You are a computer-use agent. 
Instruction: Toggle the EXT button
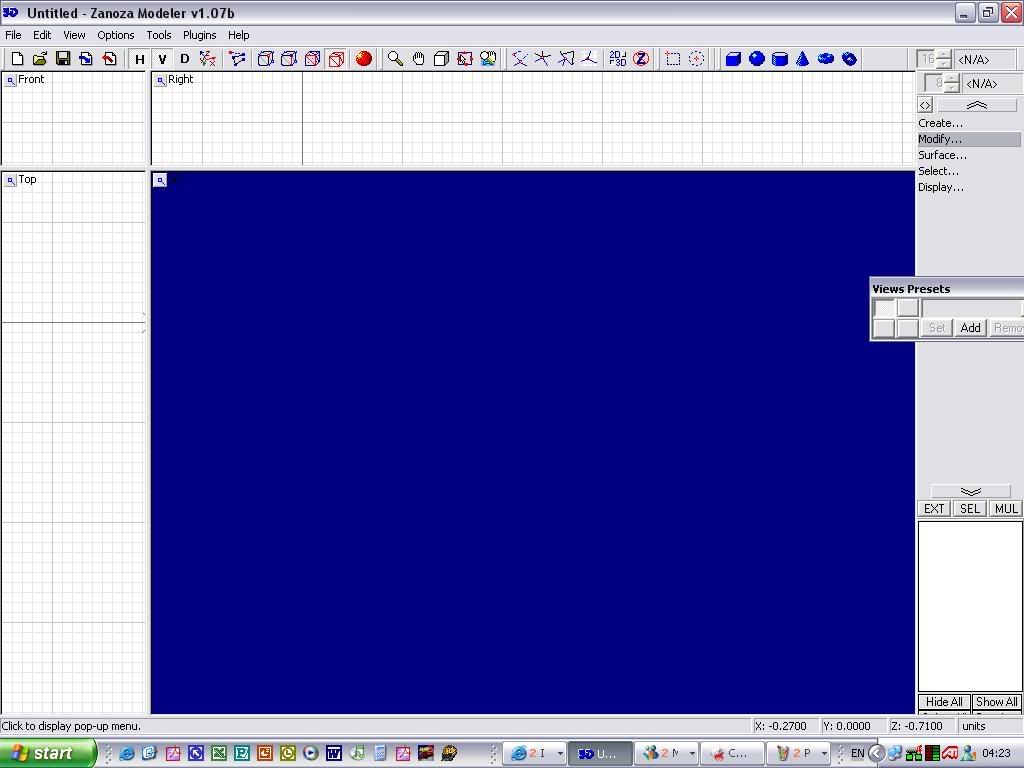point(934,509)
